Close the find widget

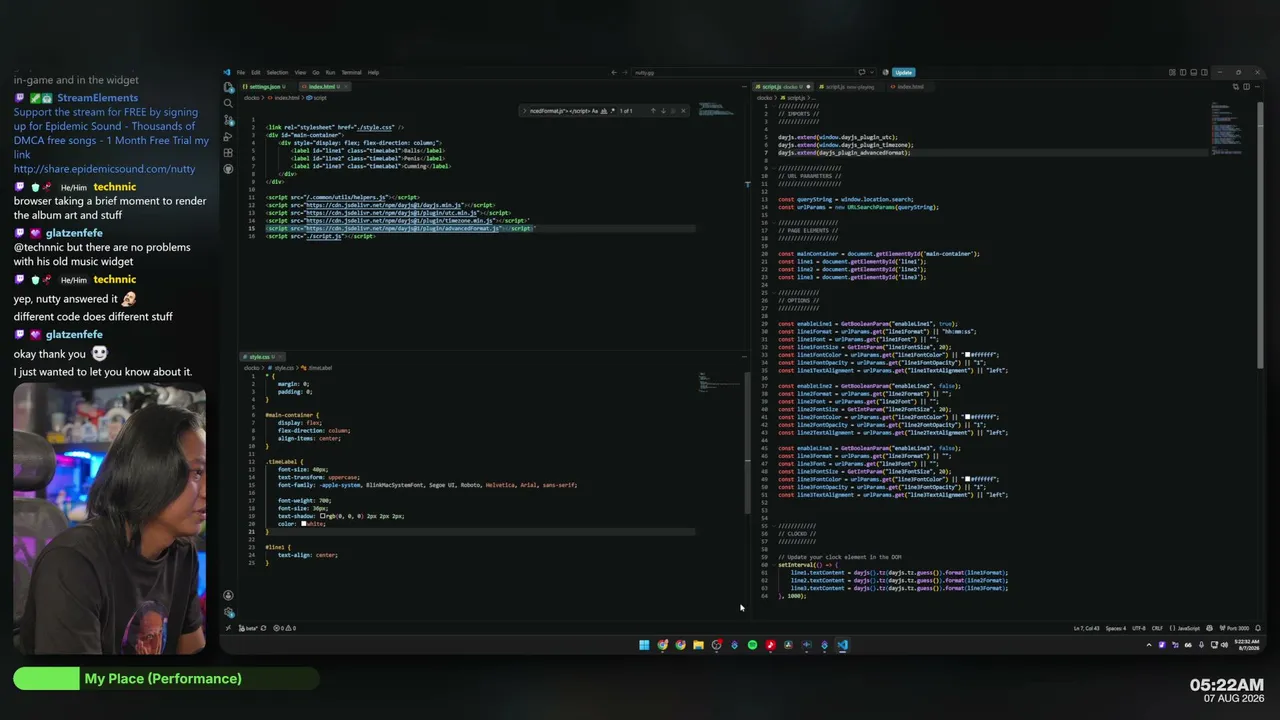[x=684, y=111]
